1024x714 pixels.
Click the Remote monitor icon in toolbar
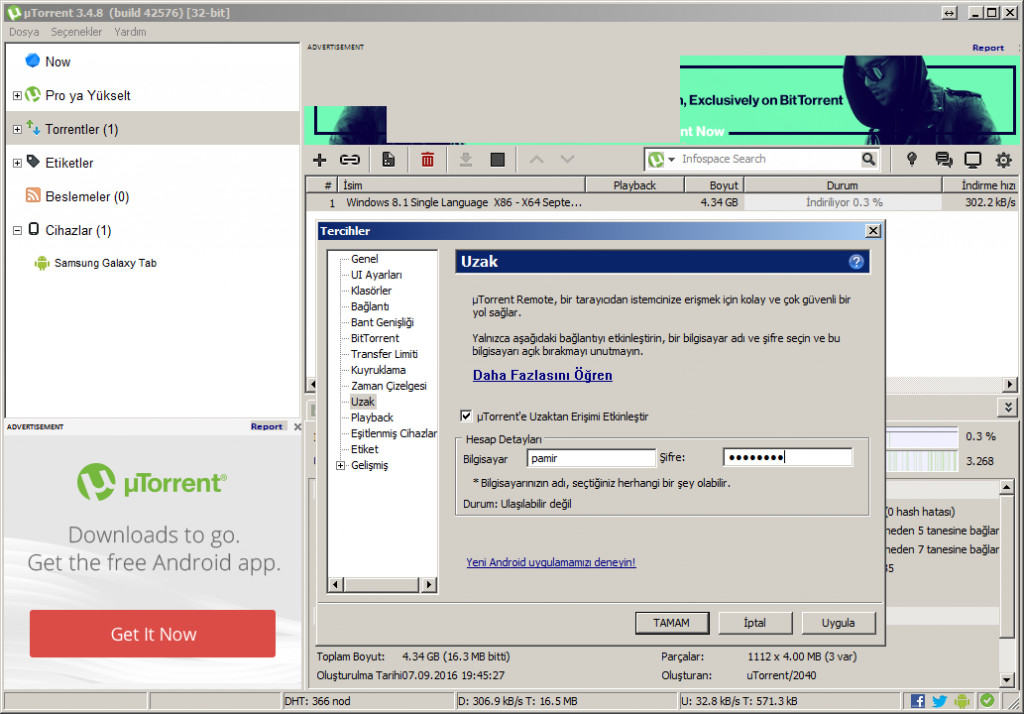coord(973,159)
